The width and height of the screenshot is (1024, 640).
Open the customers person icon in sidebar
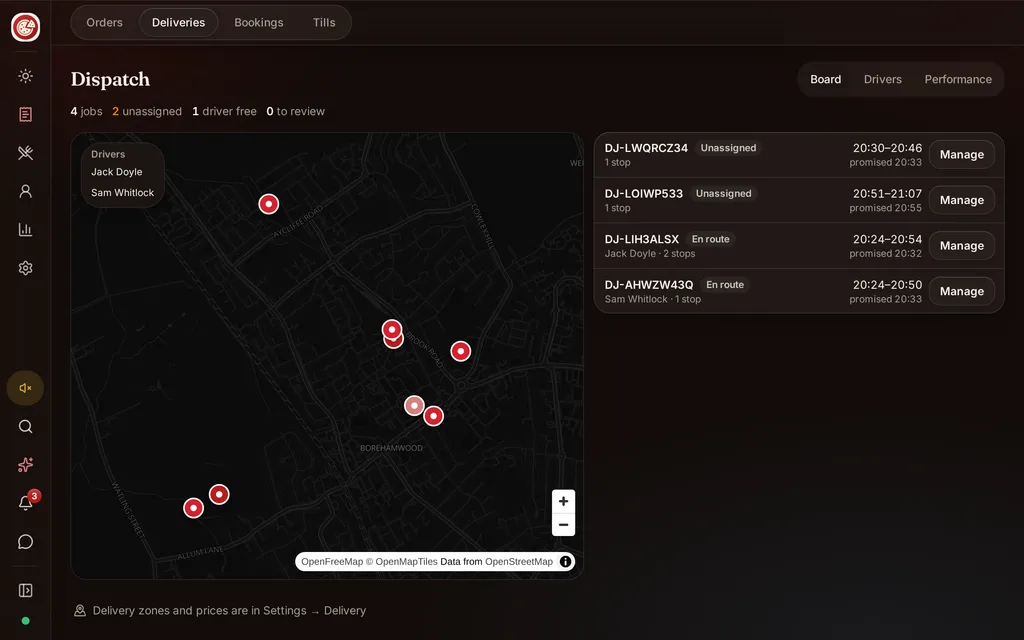pyautogui.click(x=25, y=191)
